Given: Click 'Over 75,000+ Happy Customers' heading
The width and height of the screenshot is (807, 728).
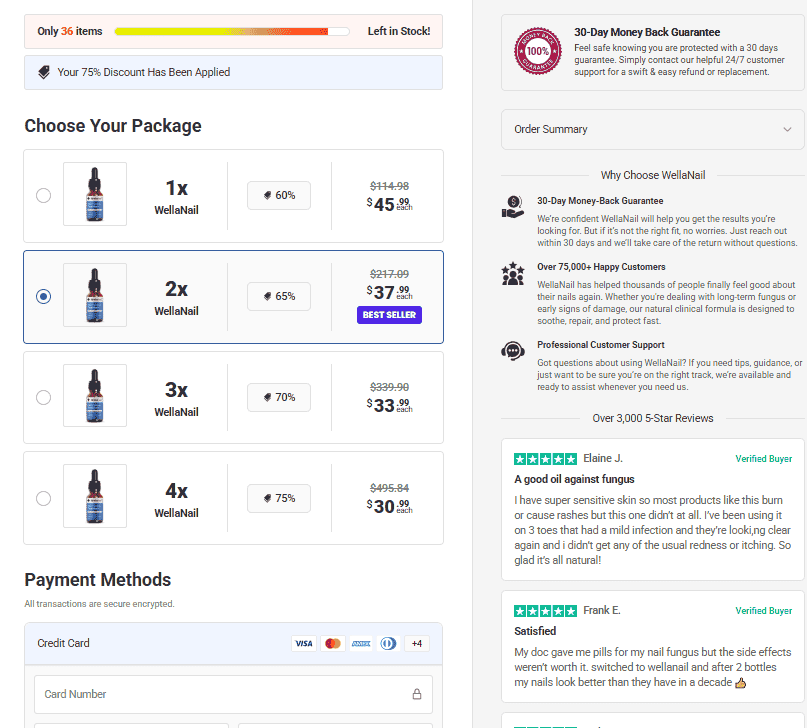Looking at the screenshot, I should pyautogui.click(x=601, y=267).
